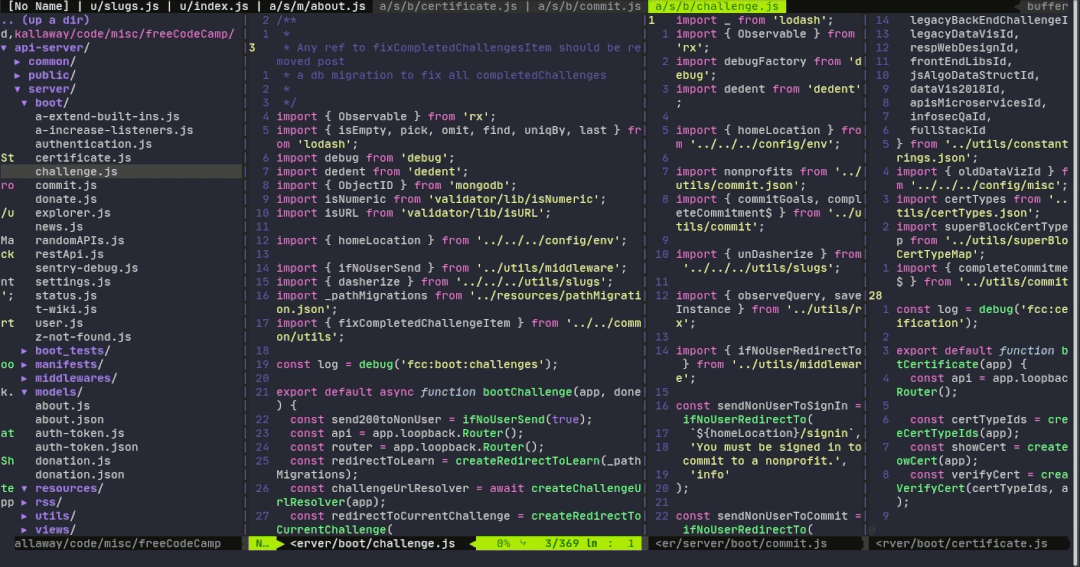The width and height of the screenshot is (1080, 567).
Task: Switch to the u/slugs.js tab
Action: (x=125, y=6)
